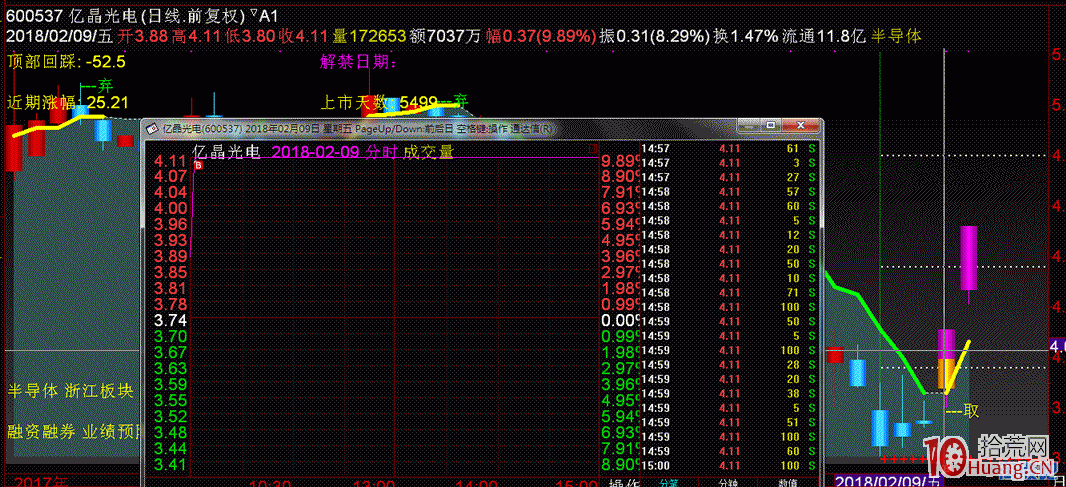Click the 3.74 previous-close label on the price axis
This screenshot has height=487, width=1066.
click(x=169, y=322)
